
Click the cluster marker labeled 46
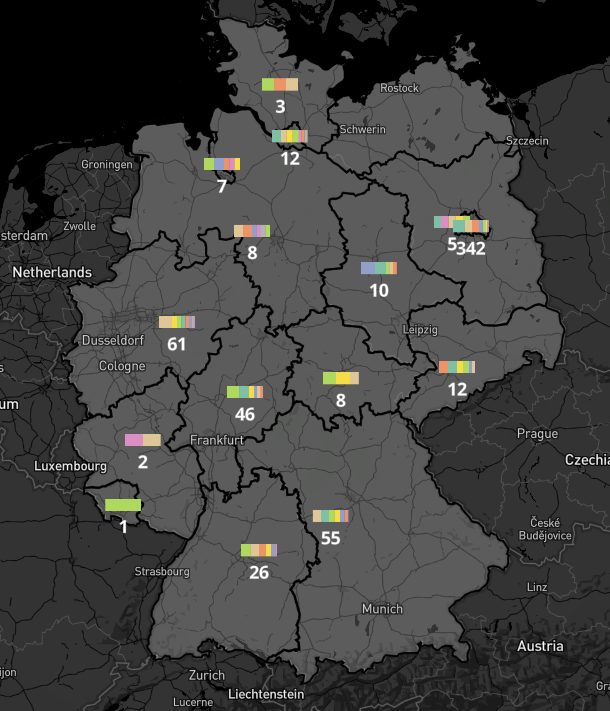(245, 413)
